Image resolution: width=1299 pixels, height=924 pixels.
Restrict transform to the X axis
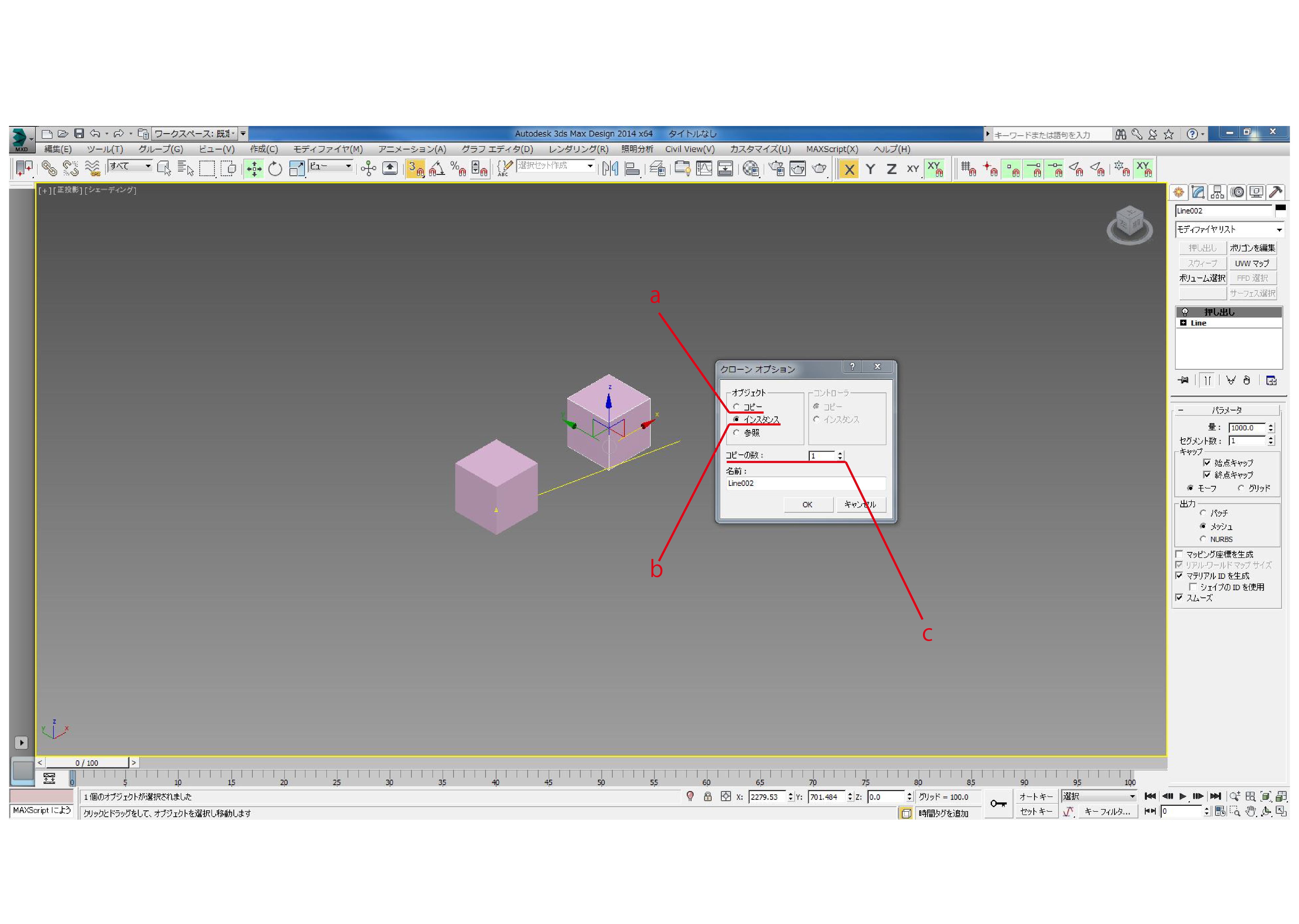(x=848, y=169)
